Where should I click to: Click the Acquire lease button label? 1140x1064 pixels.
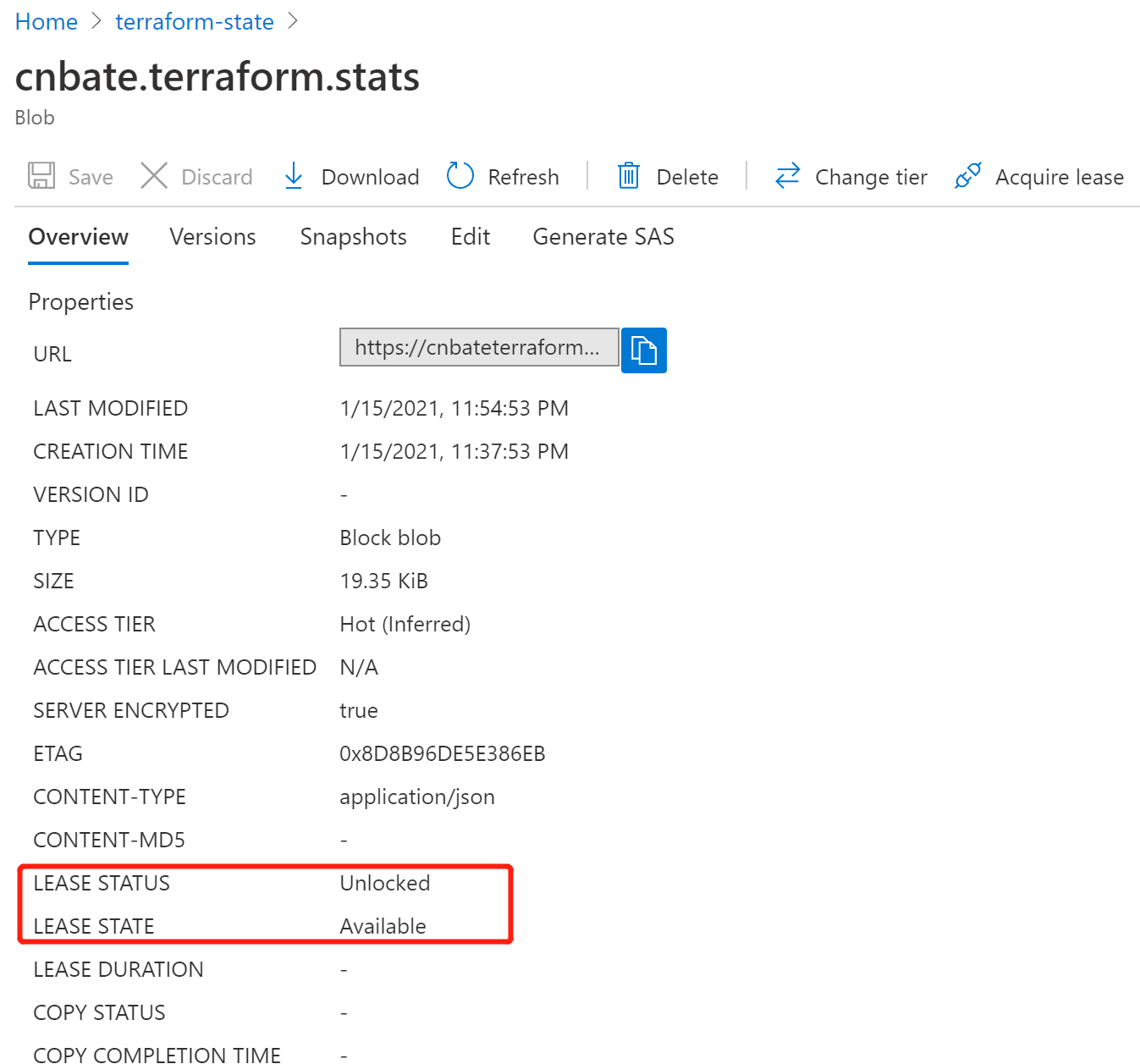tap(1060, 177)
